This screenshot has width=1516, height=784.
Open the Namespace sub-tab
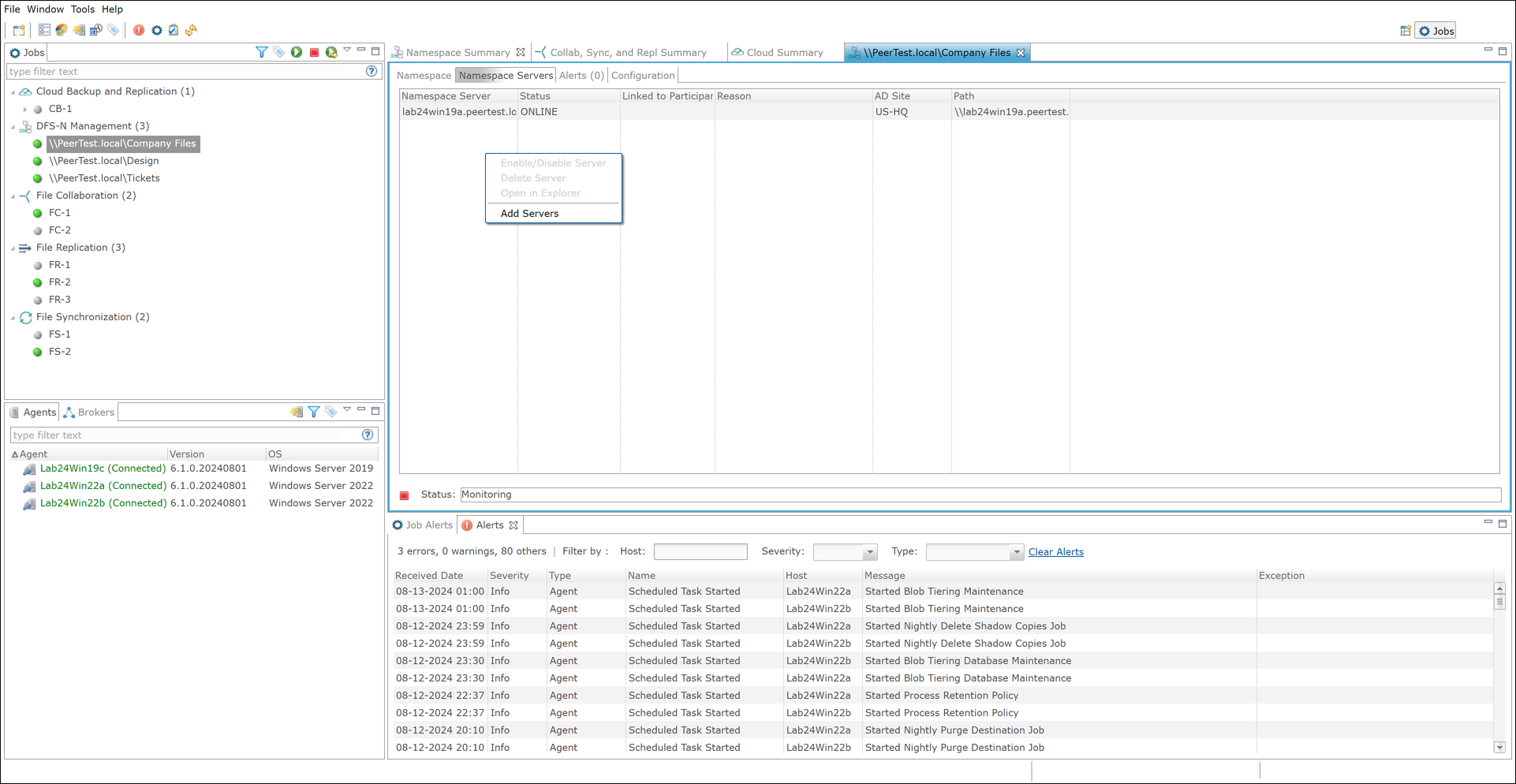pos(424,76)
